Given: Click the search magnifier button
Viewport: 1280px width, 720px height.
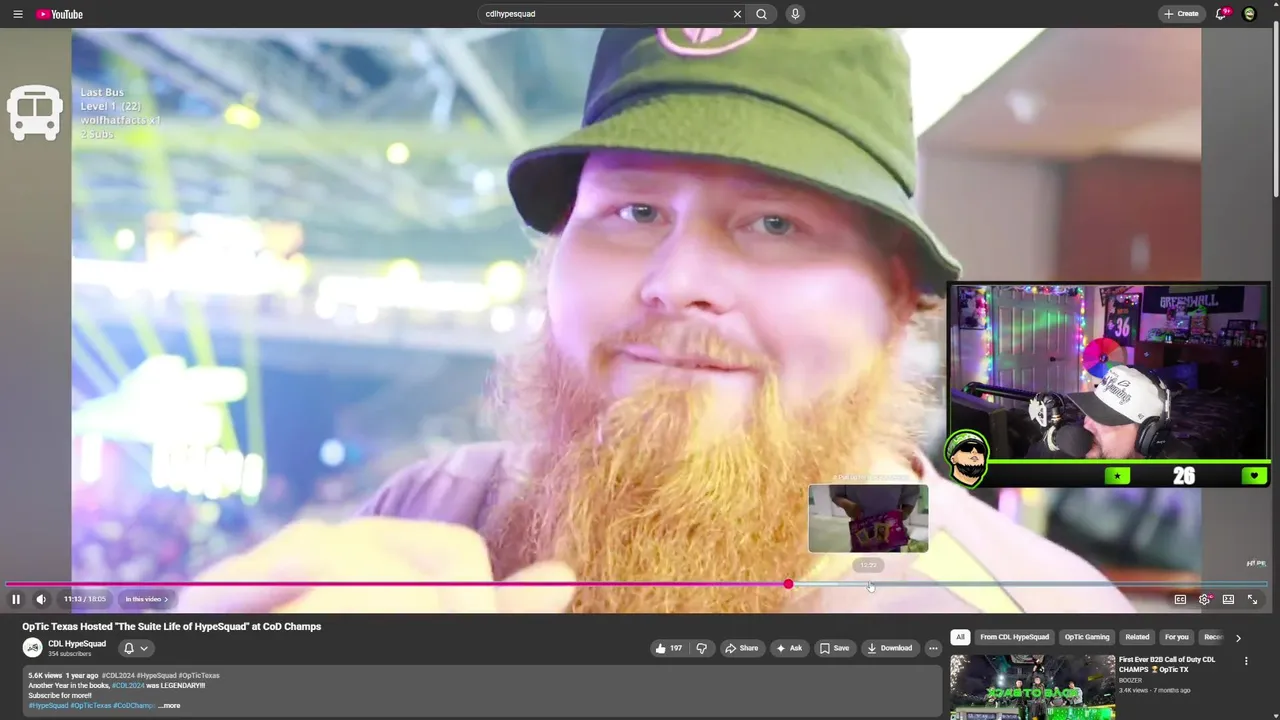Looking at the screenshot, I should pos(762,14).
